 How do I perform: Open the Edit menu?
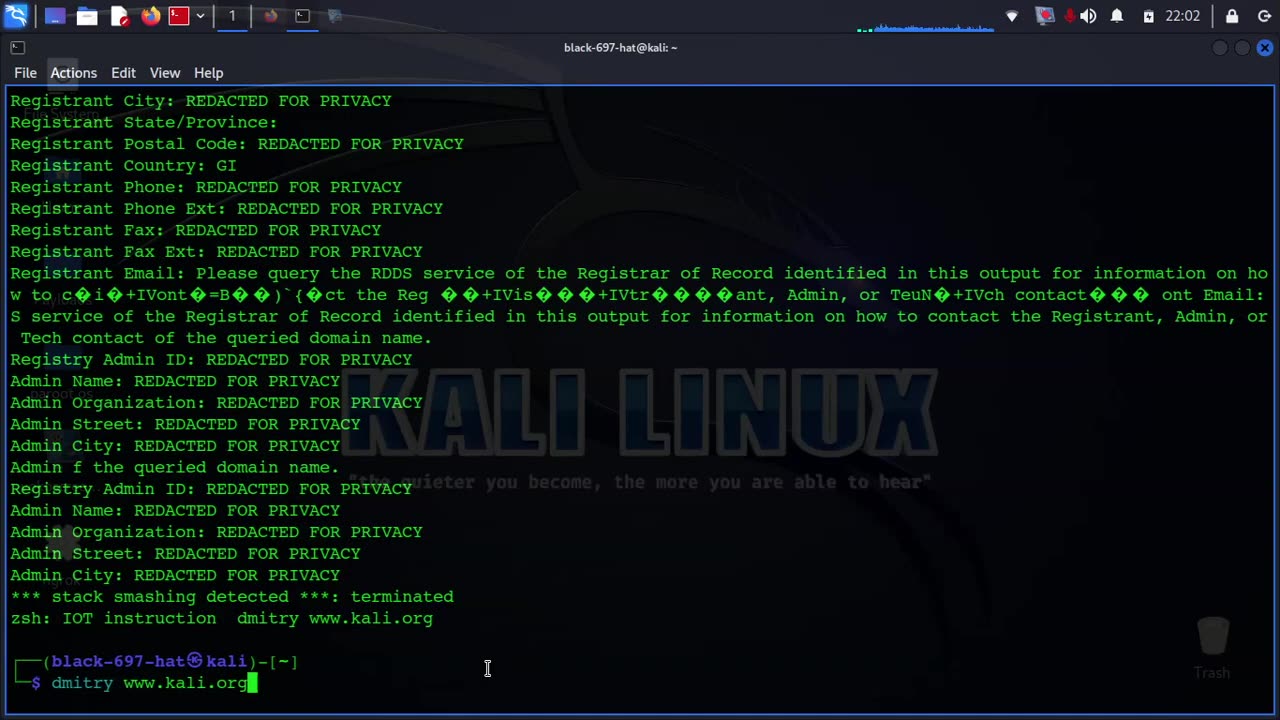[x=123, y=73]
